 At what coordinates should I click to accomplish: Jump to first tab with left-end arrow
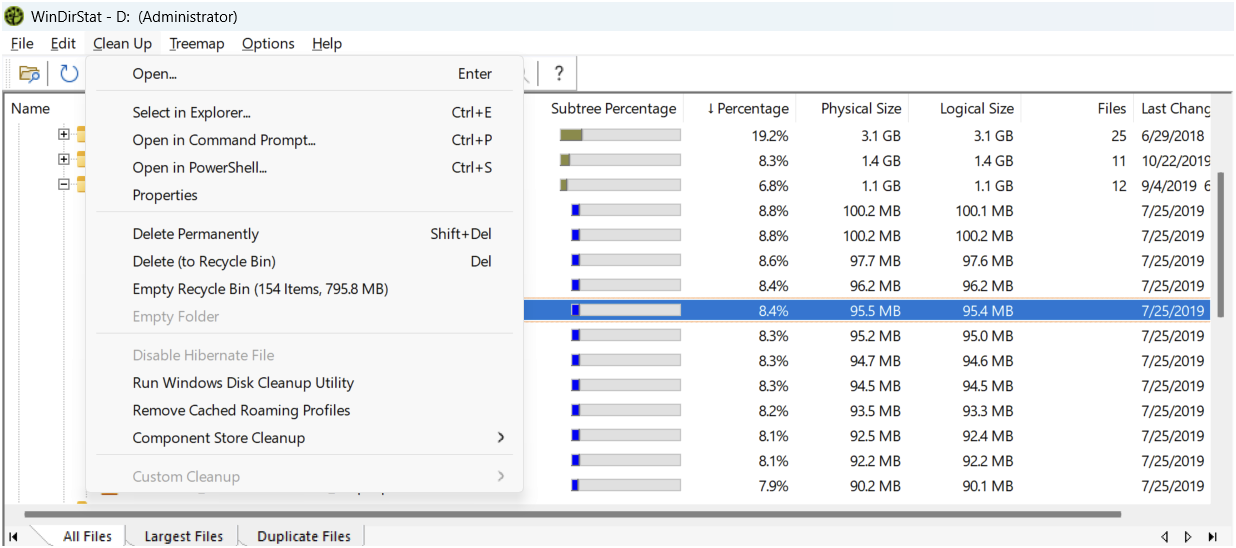pos(14,537)
